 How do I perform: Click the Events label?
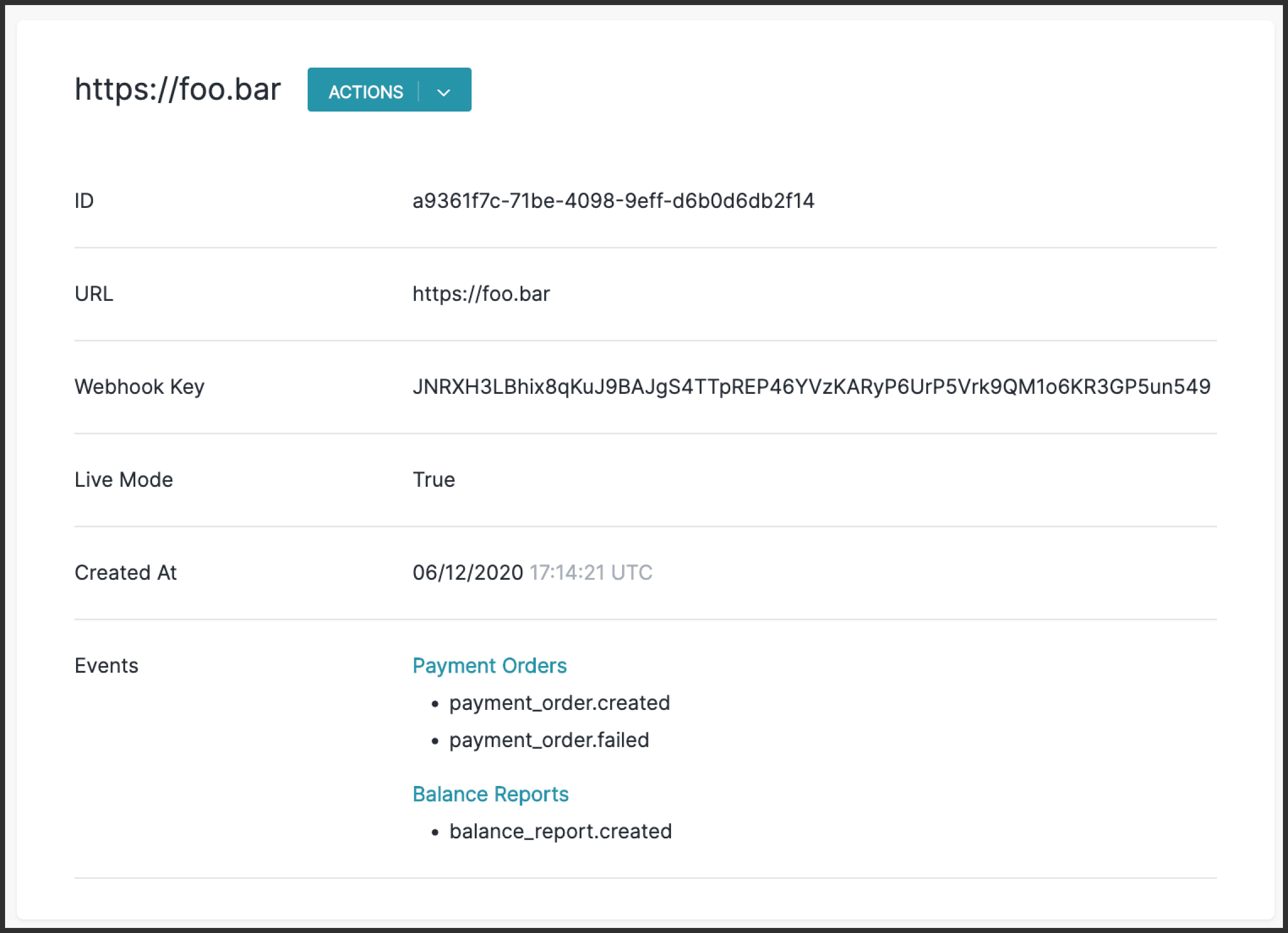coord(106,665)
